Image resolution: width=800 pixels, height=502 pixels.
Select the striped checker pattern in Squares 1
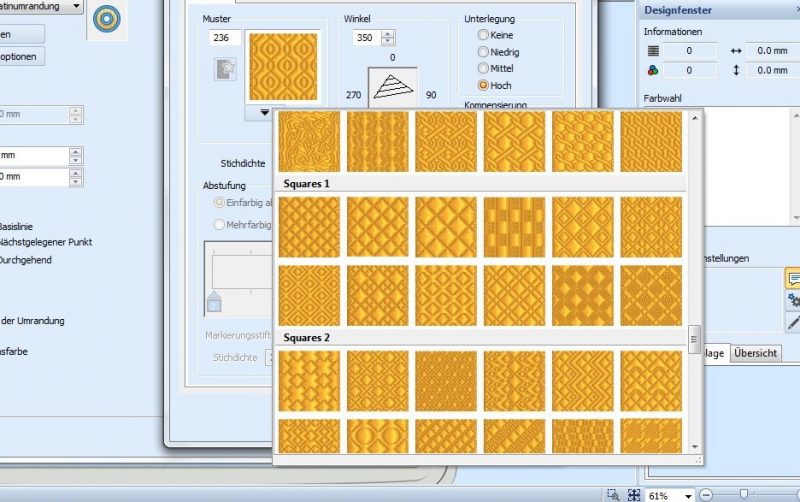[x=514, y=227]
